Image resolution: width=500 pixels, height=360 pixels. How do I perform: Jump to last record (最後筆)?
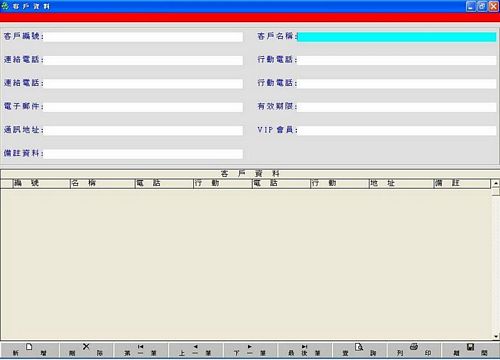(305, 350)
